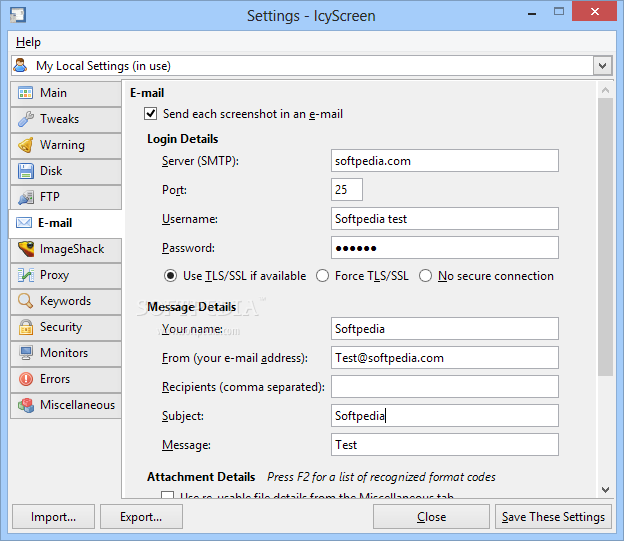Click the Security padlock icon
This screenshot has width=624, height=541.
click(x=25, y=327)
